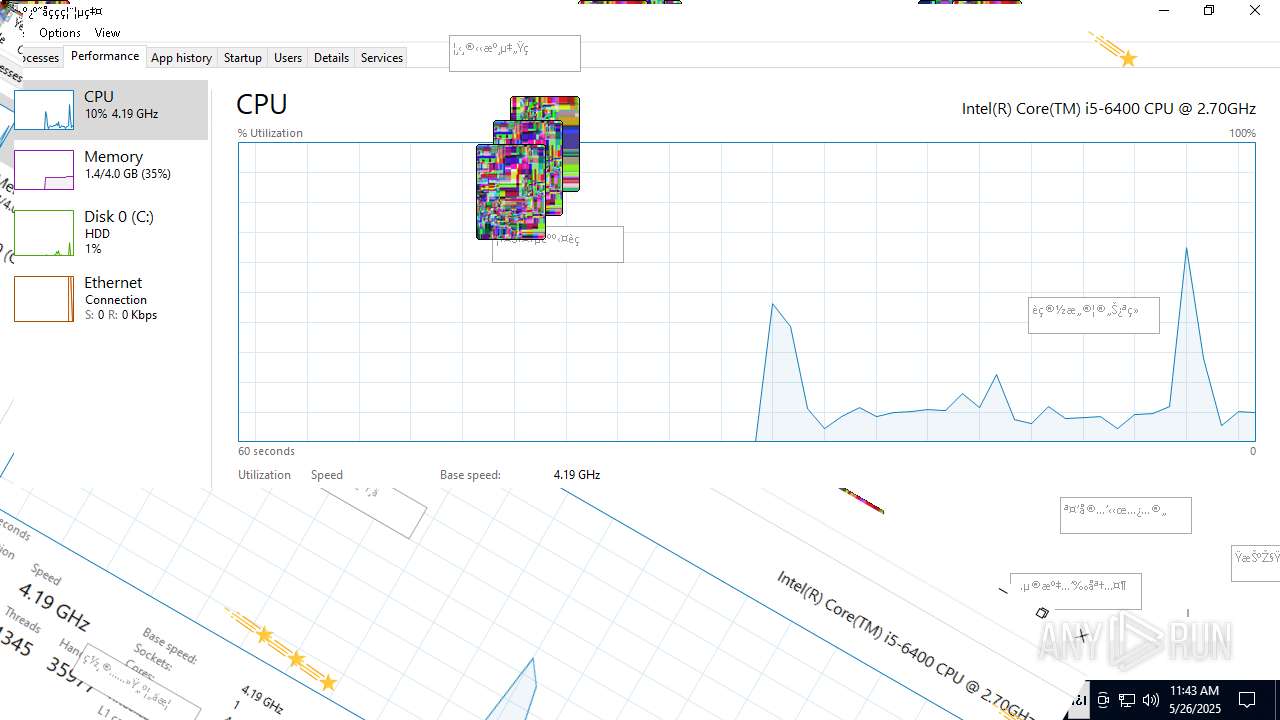Switch to the Services tab
The image size is (1280, 720).
tap(381, 58)
